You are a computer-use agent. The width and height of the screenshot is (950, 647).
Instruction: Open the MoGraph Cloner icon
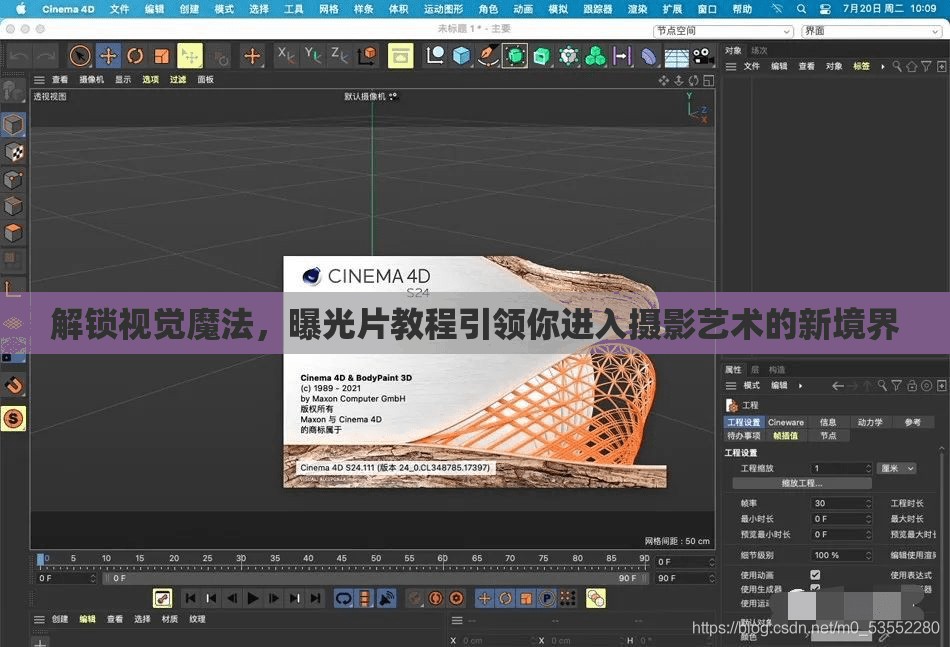tap(568, 56)
